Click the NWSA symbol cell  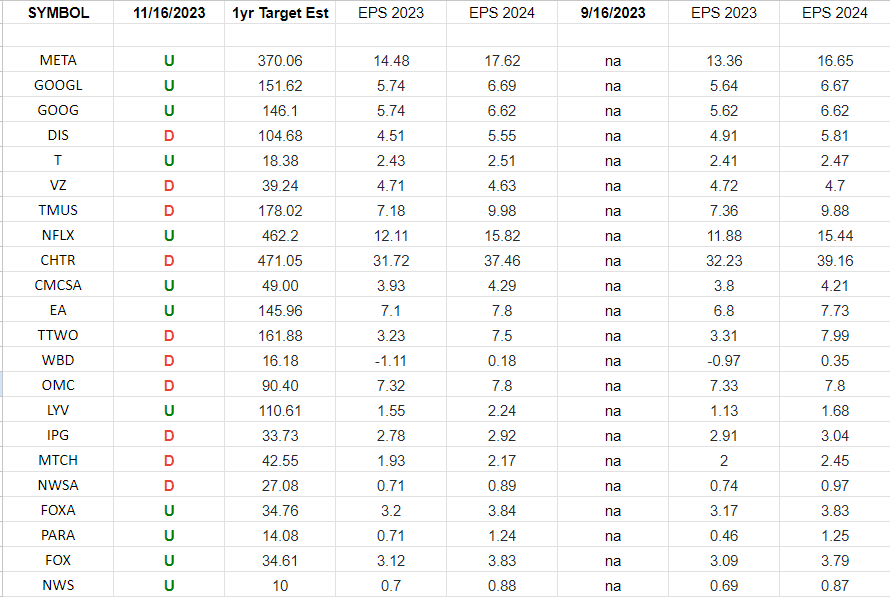[x=58, y=485]
